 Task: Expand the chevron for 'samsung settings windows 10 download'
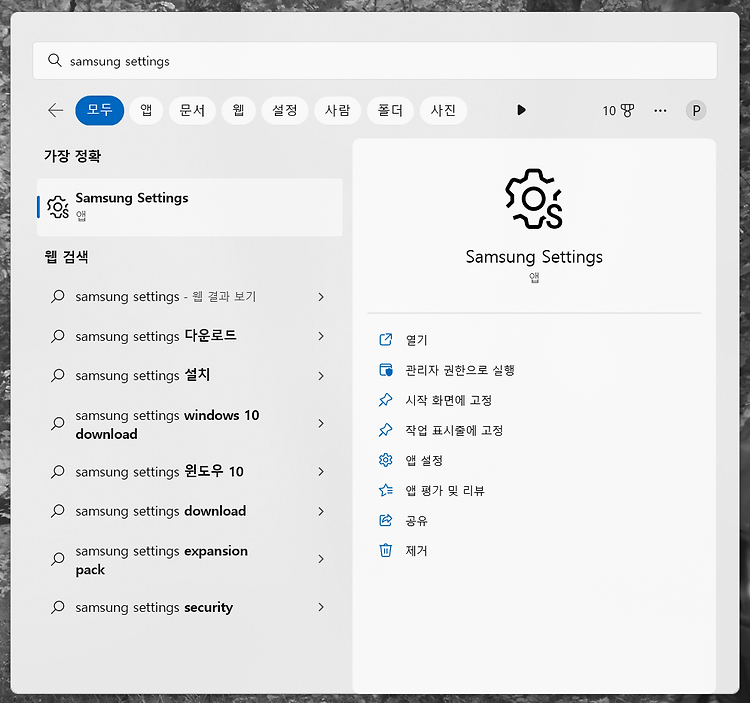click(321, 423)
